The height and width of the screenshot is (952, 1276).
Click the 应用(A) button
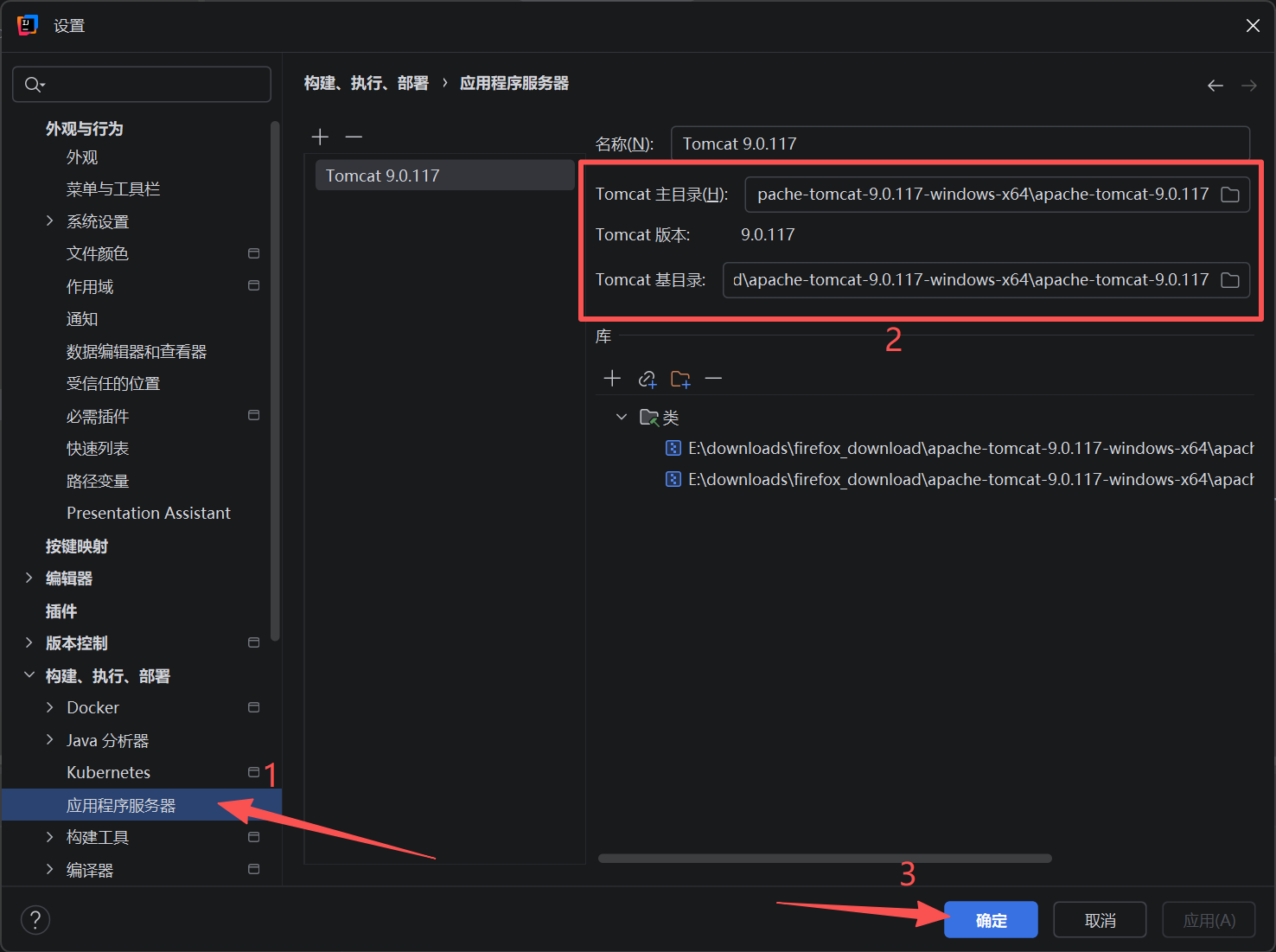coord(1209,920)
